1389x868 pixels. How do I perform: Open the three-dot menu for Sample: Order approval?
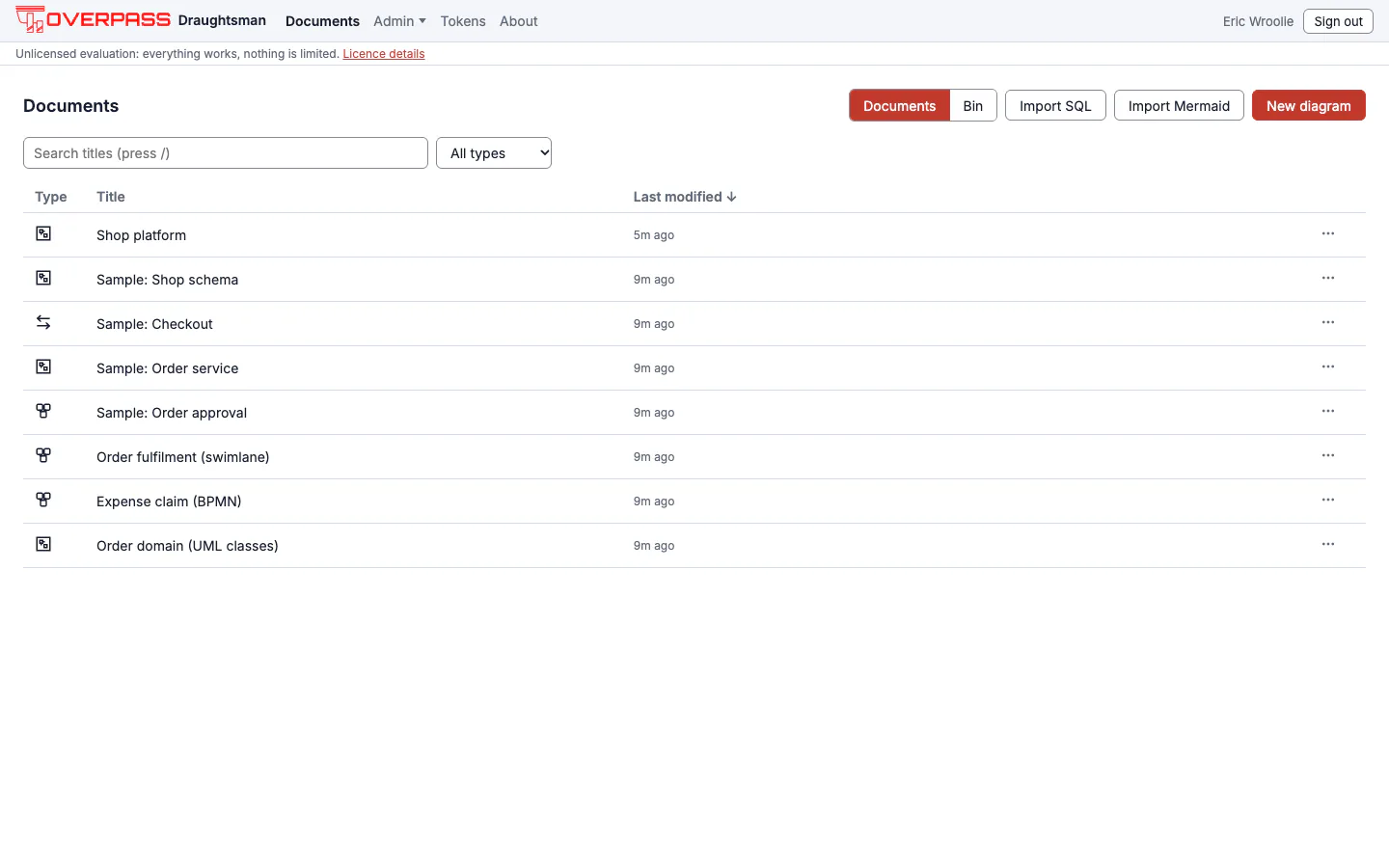(1328, 411)
